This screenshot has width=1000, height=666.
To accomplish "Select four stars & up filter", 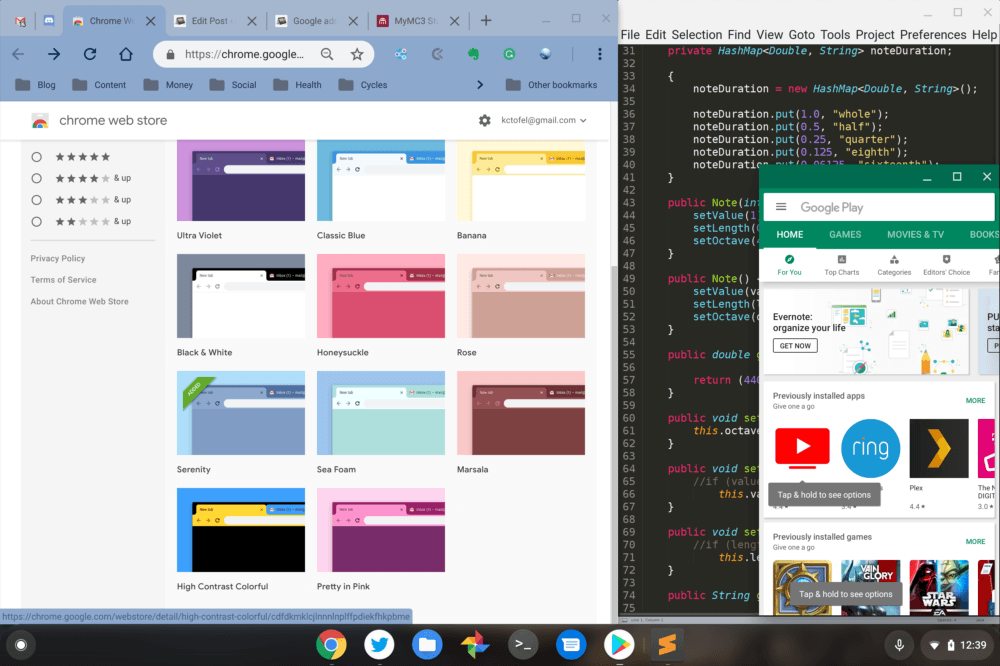I will pos(37,179).
